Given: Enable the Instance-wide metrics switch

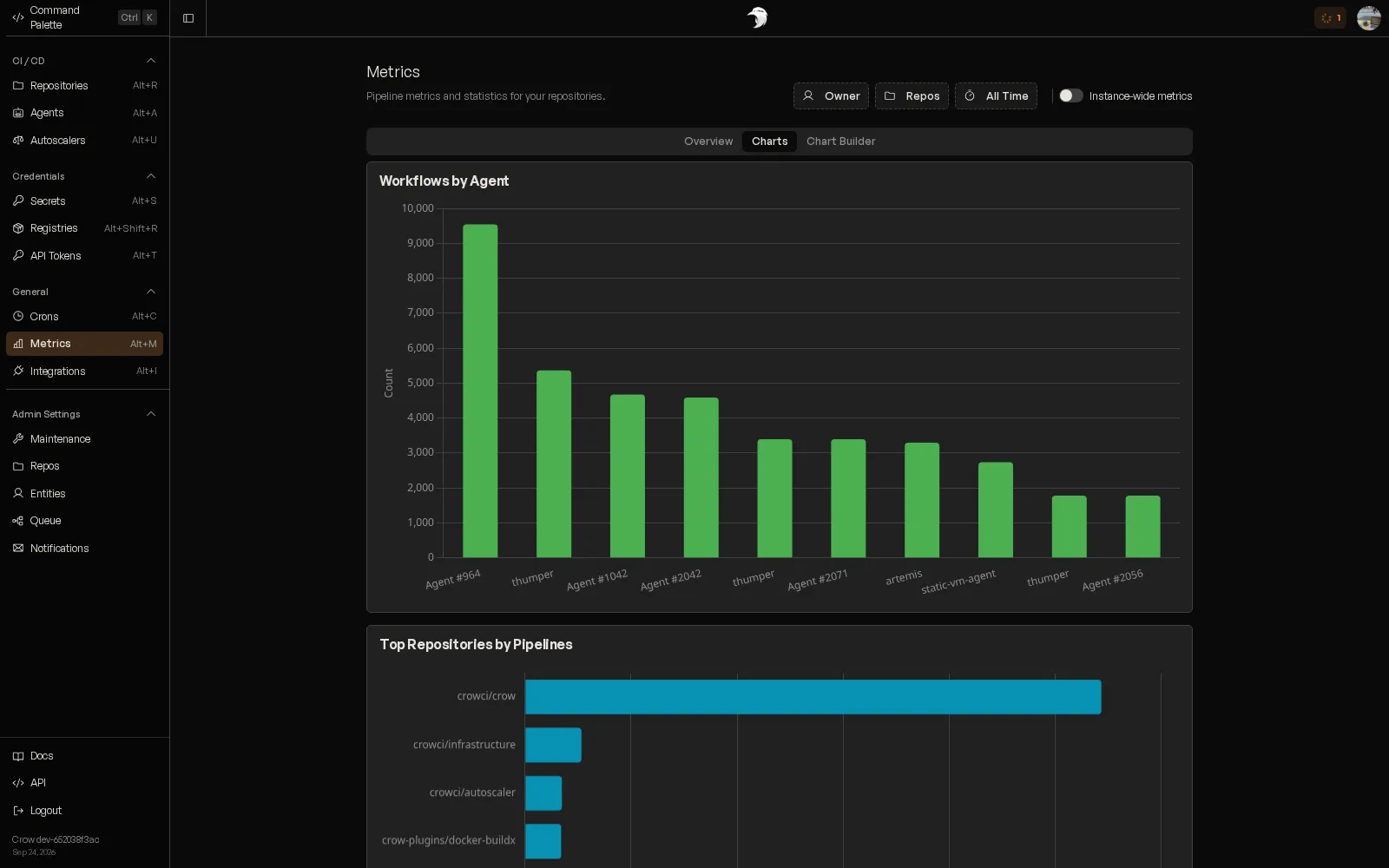Looking at the screenshot, I should point(1070,96).
